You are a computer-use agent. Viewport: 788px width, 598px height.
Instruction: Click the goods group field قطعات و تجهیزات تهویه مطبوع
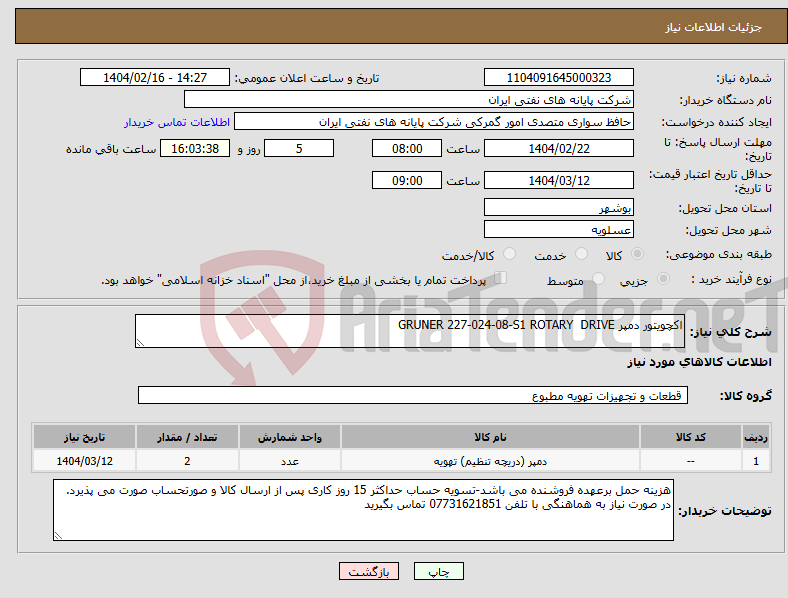tap(413, 395)
